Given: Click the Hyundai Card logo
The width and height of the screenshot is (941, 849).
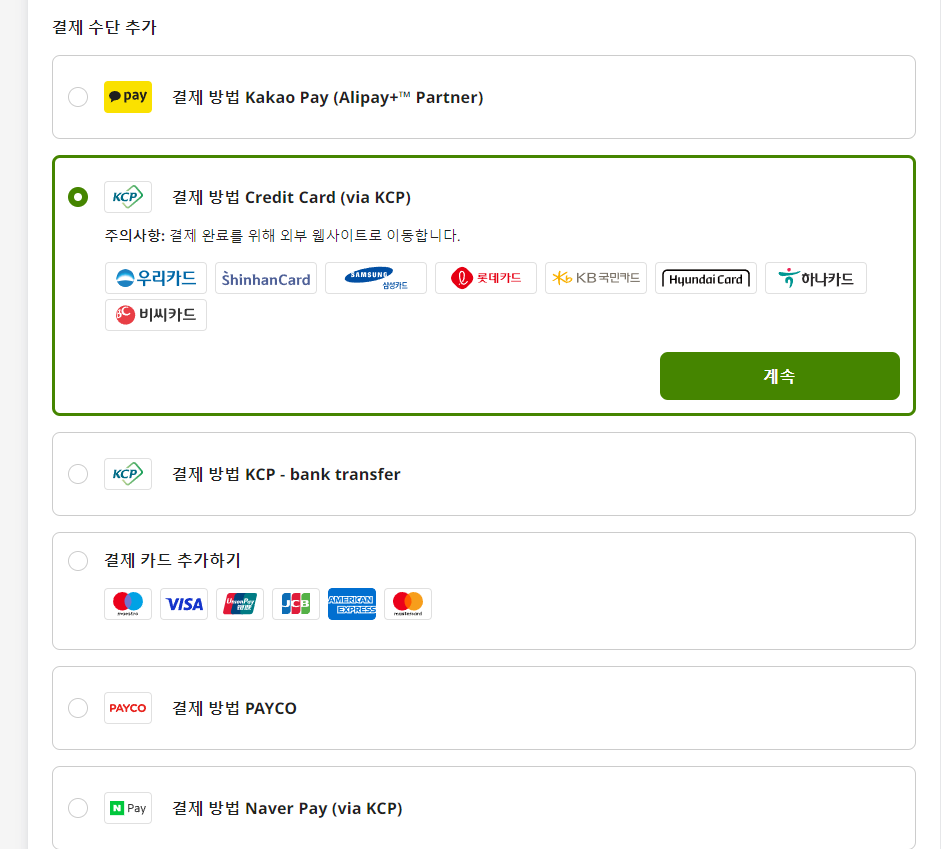Looking at the screenshot, I should 706,278.
